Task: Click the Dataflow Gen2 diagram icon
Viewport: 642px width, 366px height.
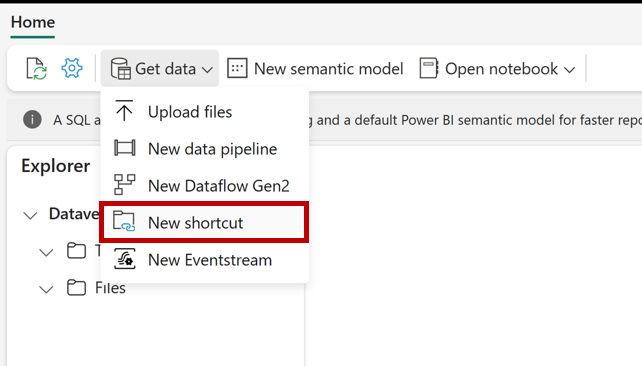Action: tap(124, 185)
